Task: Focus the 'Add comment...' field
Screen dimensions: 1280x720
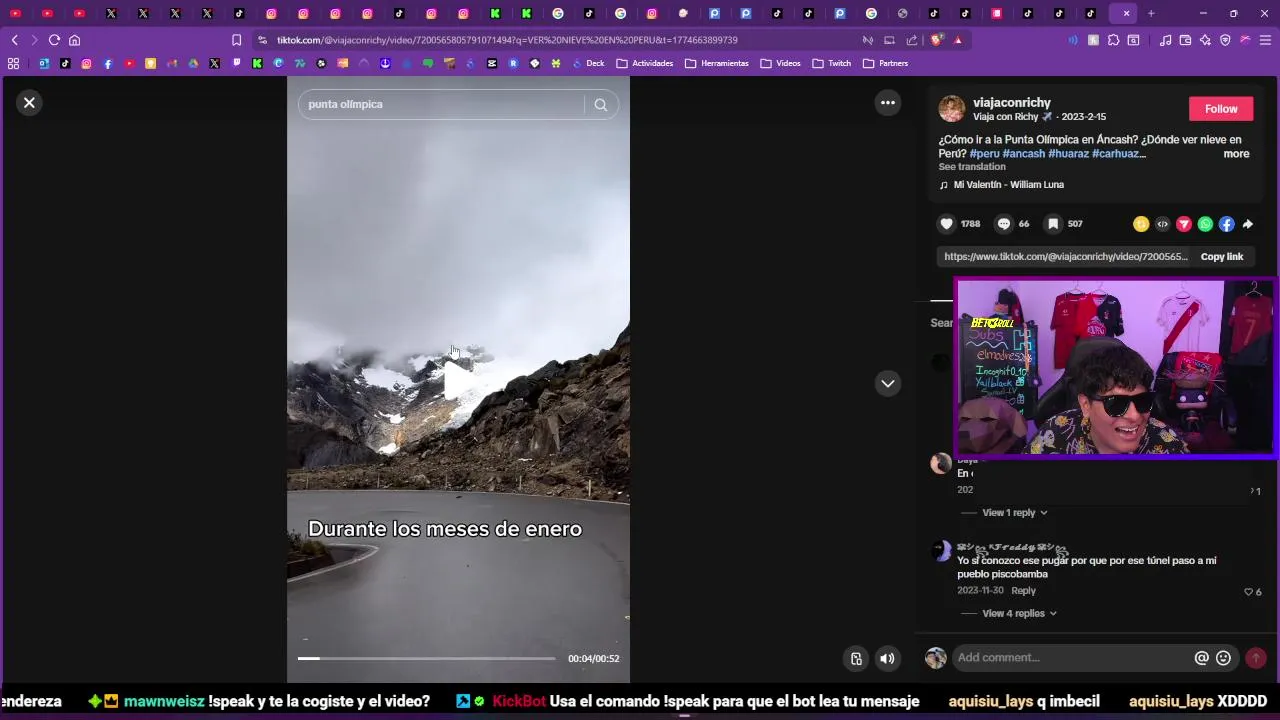Action: click(1070, 657)
